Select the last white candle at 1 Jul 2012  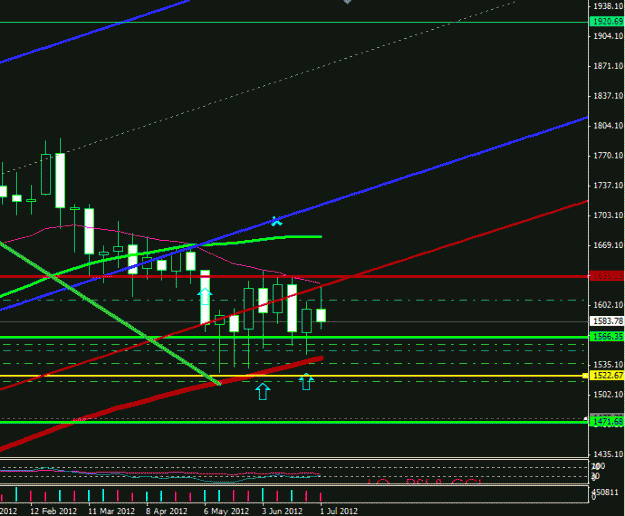click(x=321, y=315)
